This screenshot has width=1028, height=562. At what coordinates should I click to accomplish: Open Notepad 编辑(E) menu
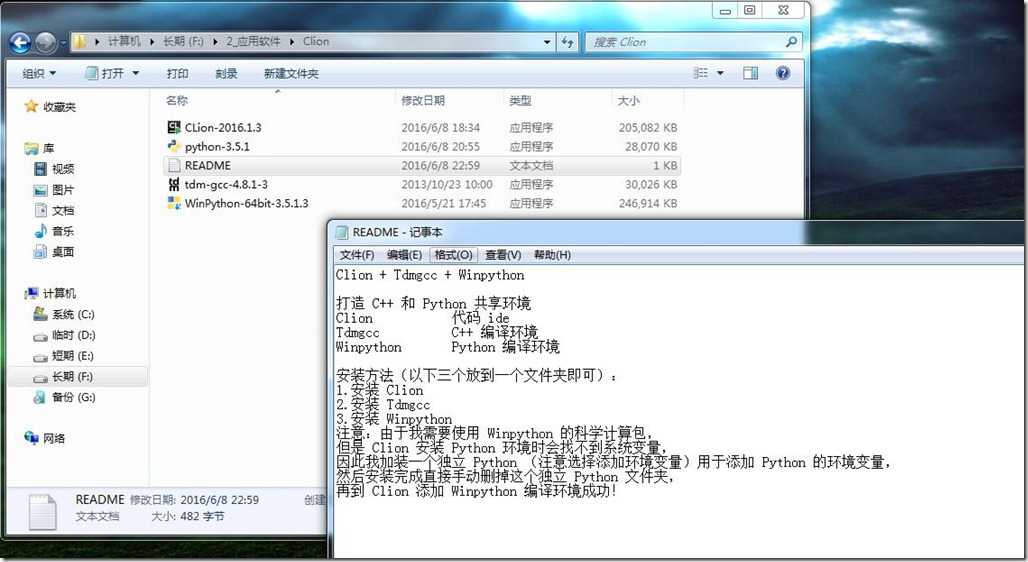(405, 255)
